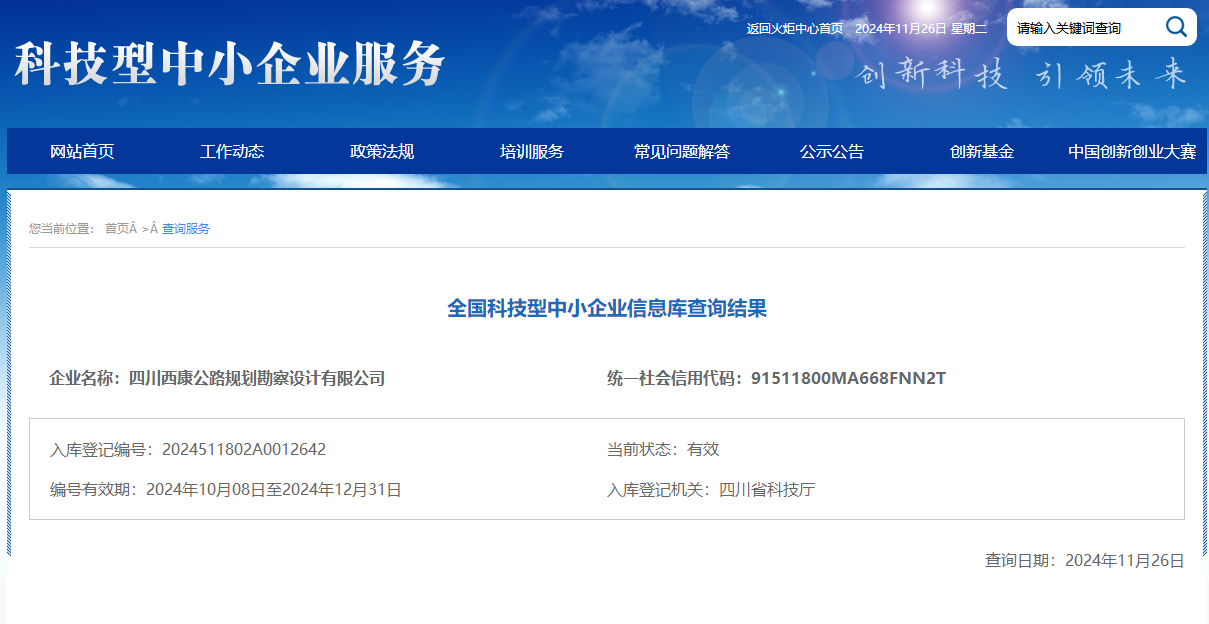Click the 查询服务 breadcrumb link
The image size is (1209, 624).
tap(186, 229)
